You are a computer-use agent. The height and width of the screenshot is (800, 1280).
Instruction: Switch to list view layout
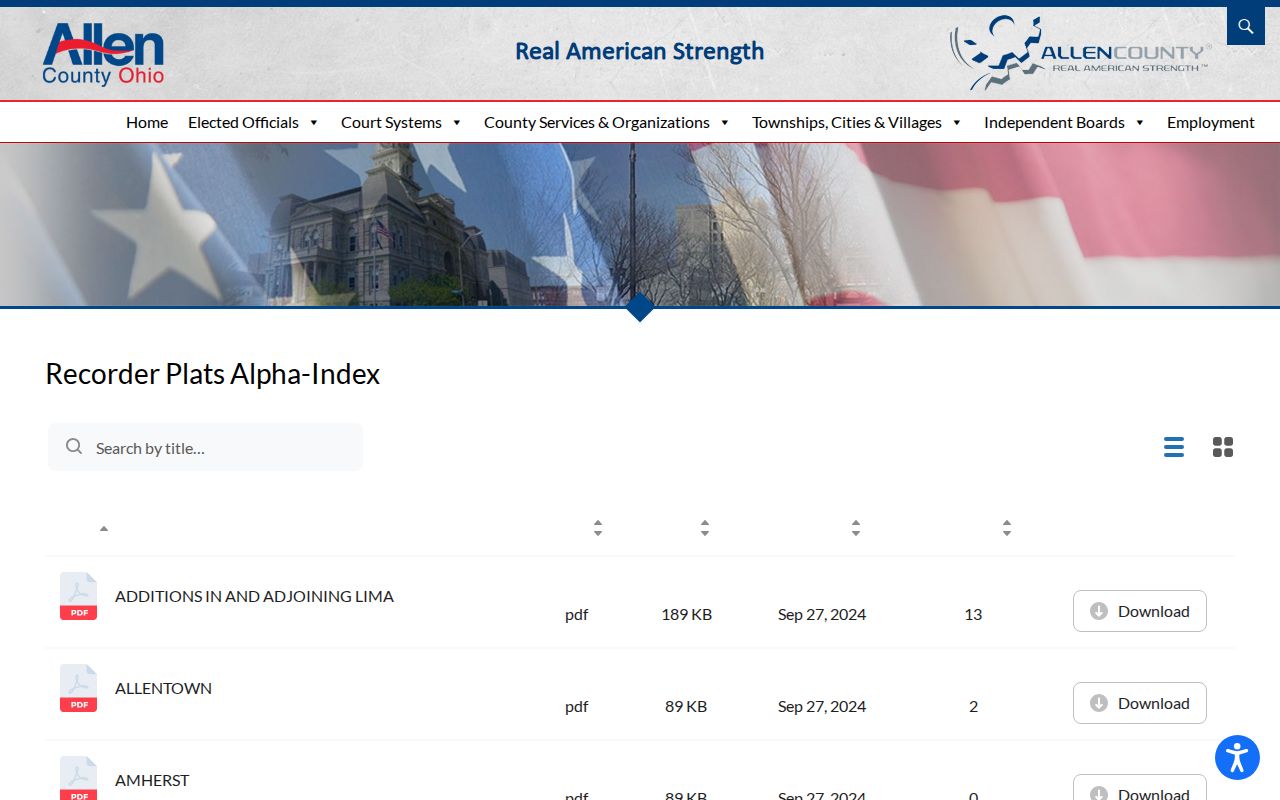click(x=1174, y=447)
